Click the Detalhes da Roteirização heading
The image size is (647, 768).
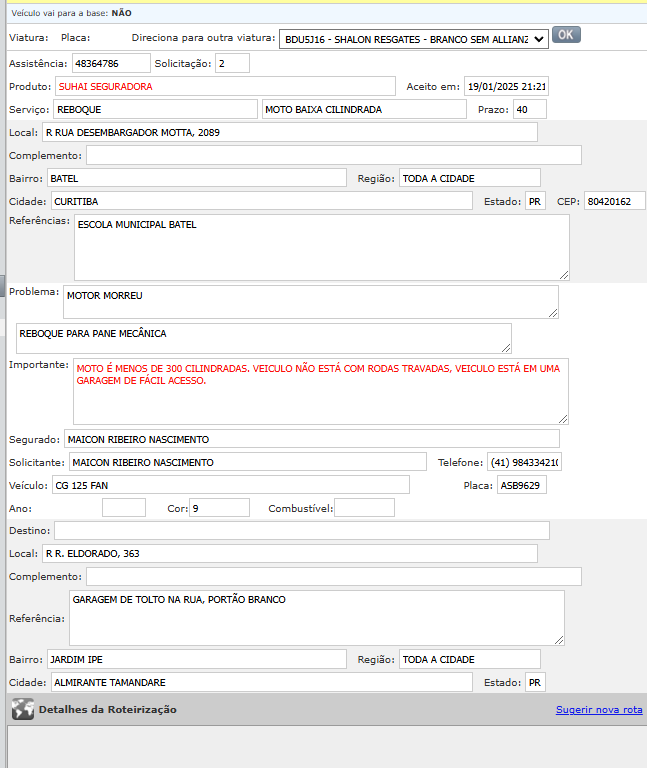pyautogui.click(x=108, y=710)
